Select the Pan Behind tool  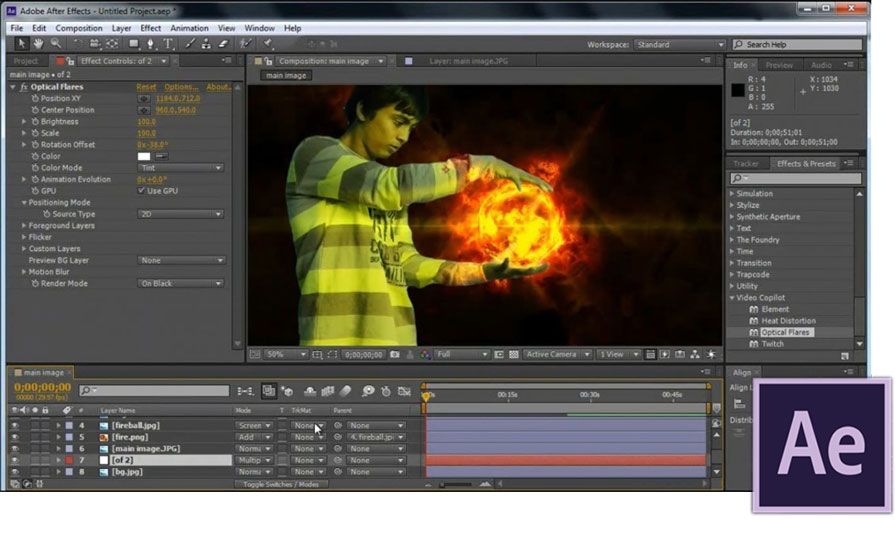click(112, 43)
